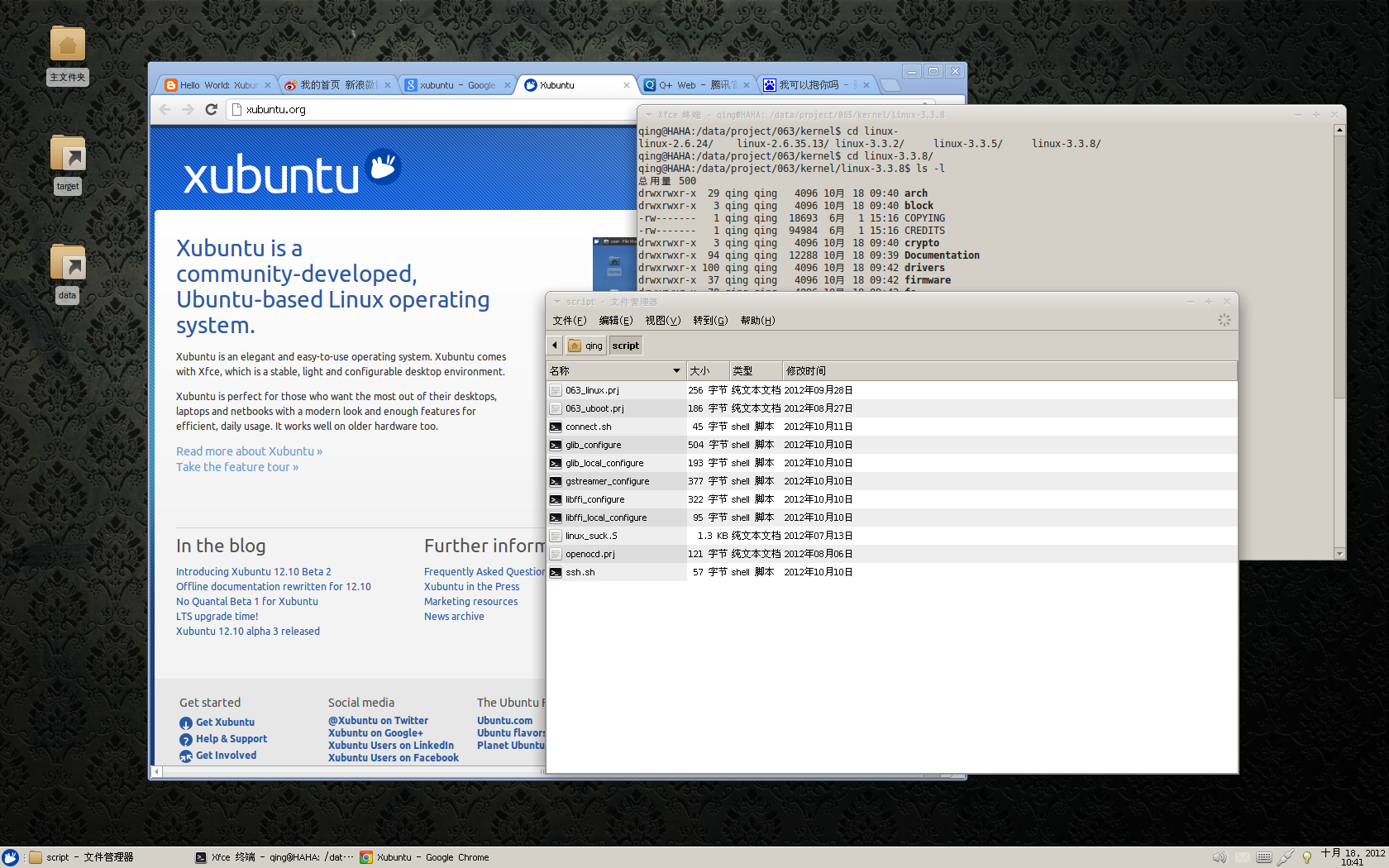The height and width of the screenshot is (868, 1389).
Task: Sort files by the 类型 column header
Action: (x=756, y=371)
